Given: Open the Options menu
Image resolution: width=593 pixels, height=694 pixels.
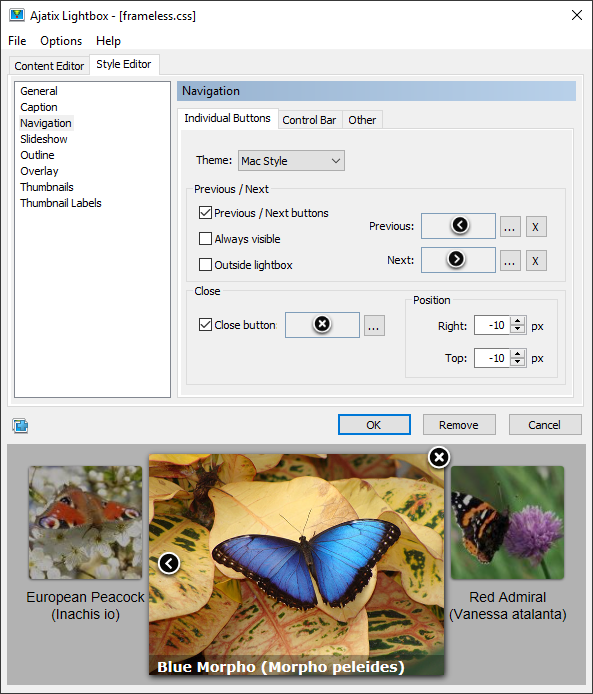Looking at the screenshot, I should (61, 41).
